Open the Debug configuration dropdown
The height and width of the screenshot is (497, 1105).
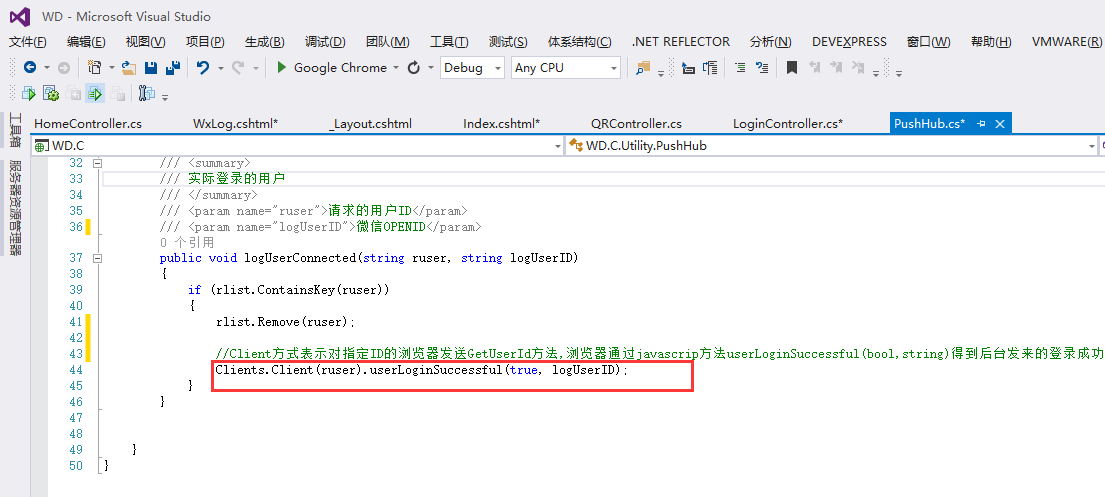[x=472, y=68]
